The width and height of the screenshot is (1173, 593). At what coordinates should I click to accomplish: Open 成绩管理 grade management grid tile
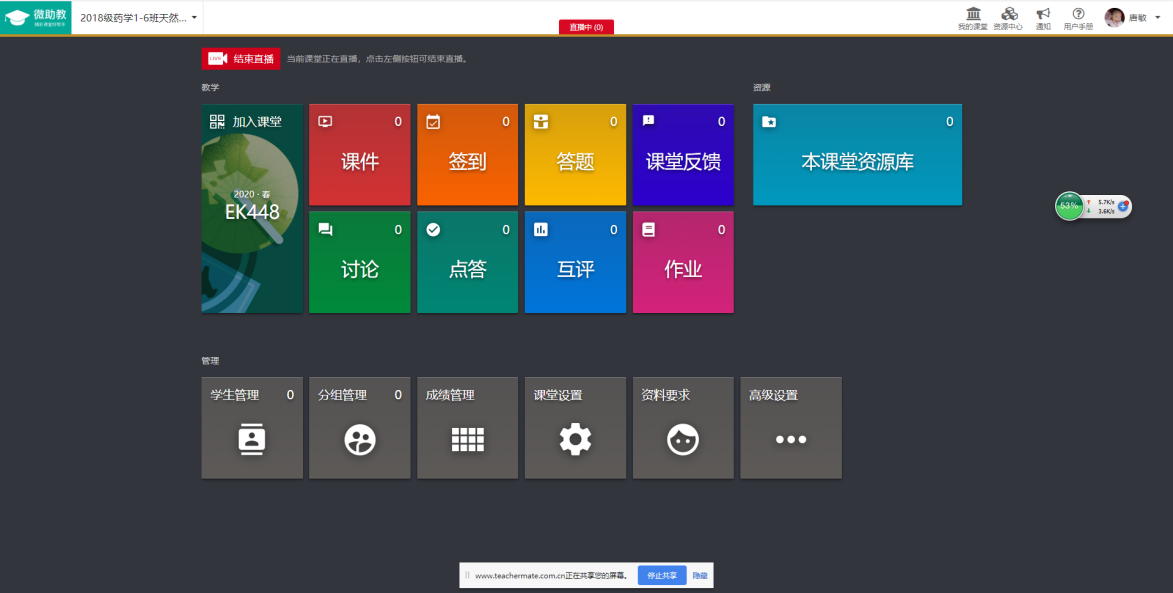click(467, 428)
